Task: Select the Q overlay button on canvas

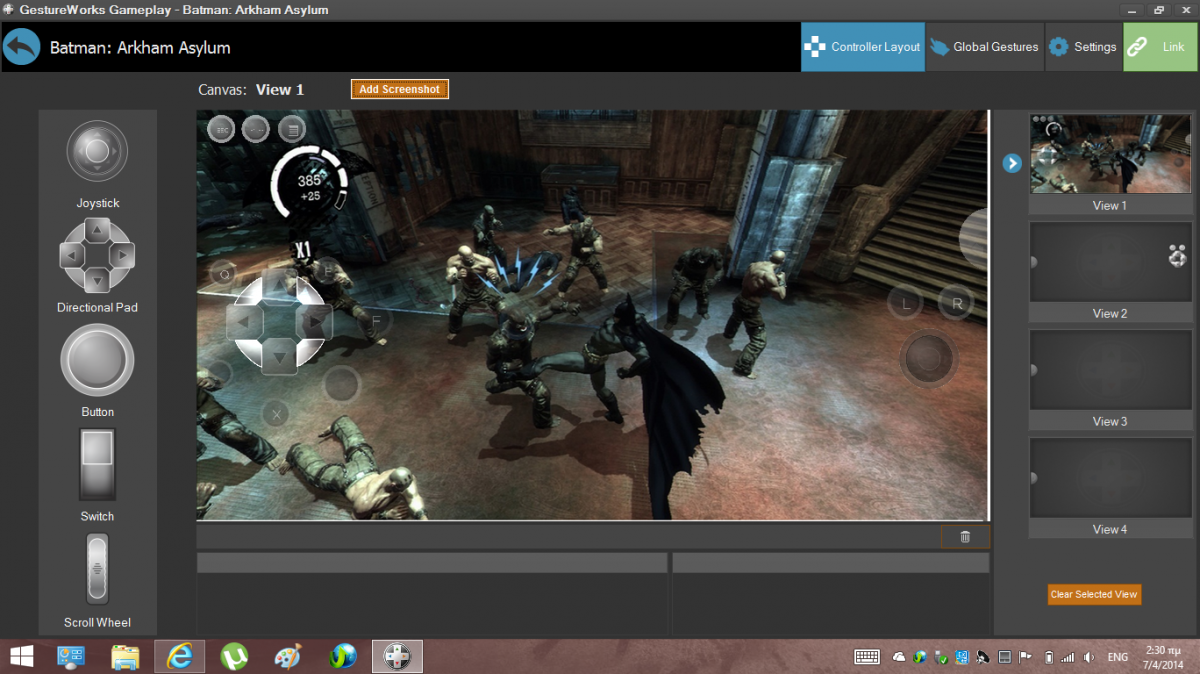Action: [x=222, y=273]
